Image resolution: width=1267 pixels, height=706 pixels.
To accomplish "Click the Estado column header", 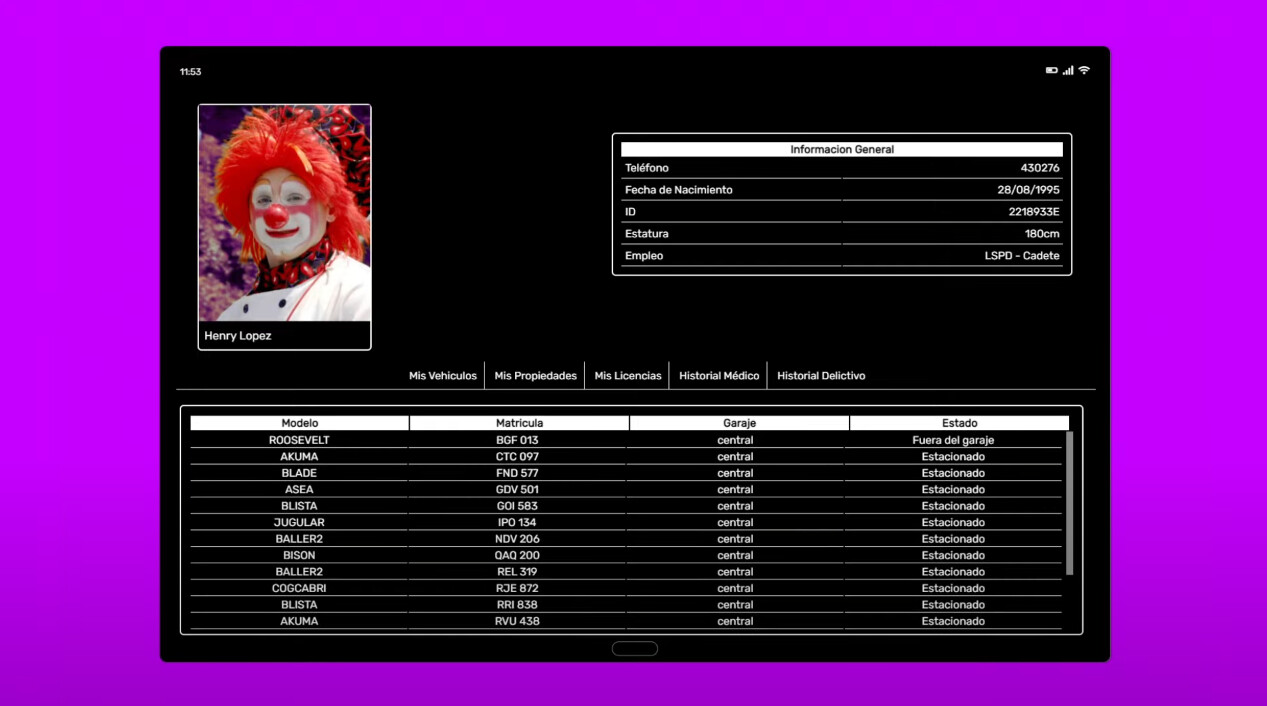I will coord(960,423).
